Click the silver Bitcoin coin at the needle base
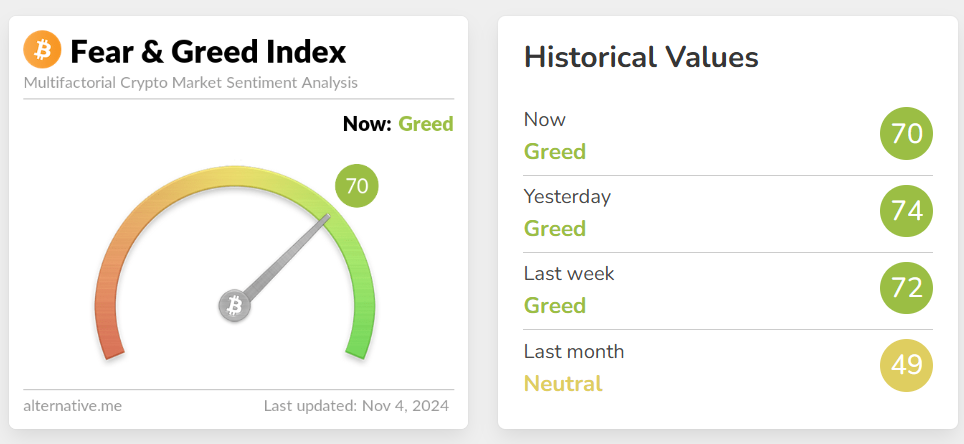Screen dimensions: 964x444 point(235,306)
